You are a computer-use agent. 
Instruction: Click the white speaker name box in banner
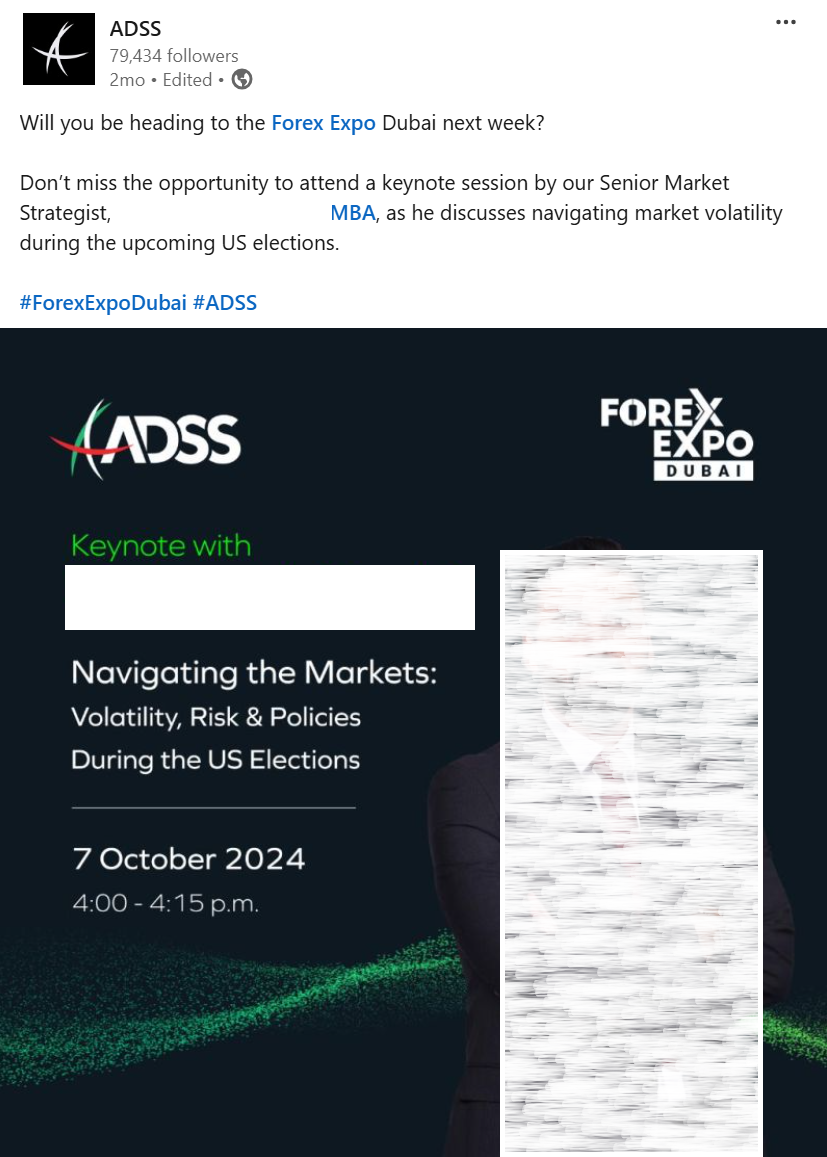tap(270, 597)
